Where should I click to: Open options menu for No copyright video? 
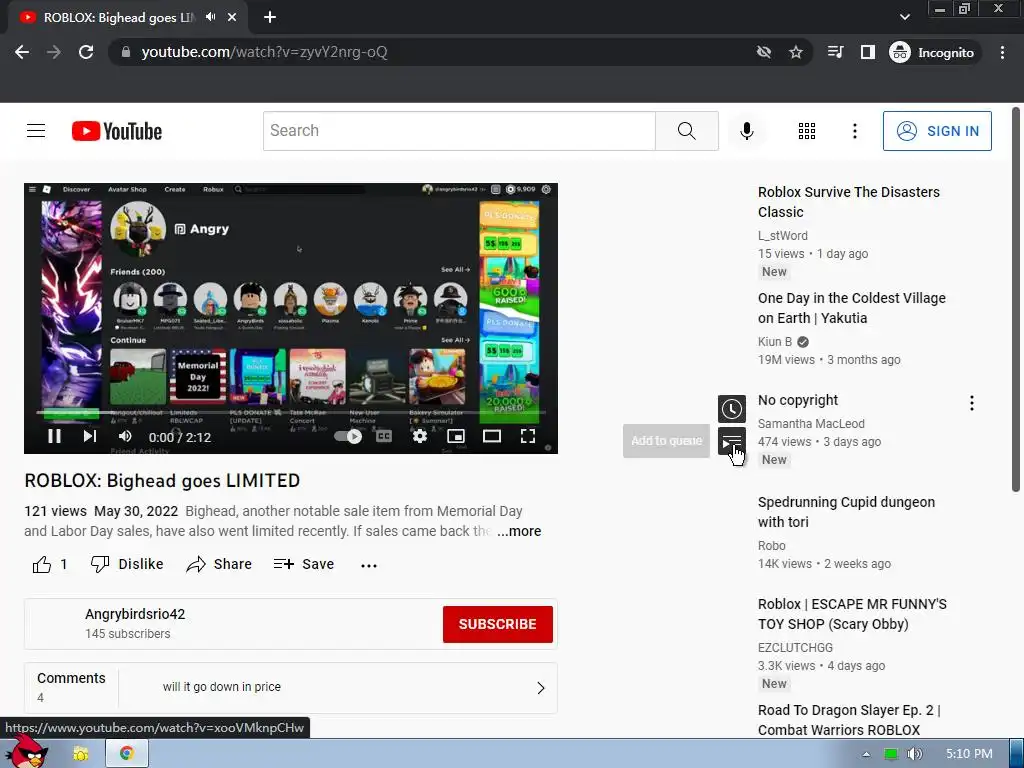[x=972, y=403]
